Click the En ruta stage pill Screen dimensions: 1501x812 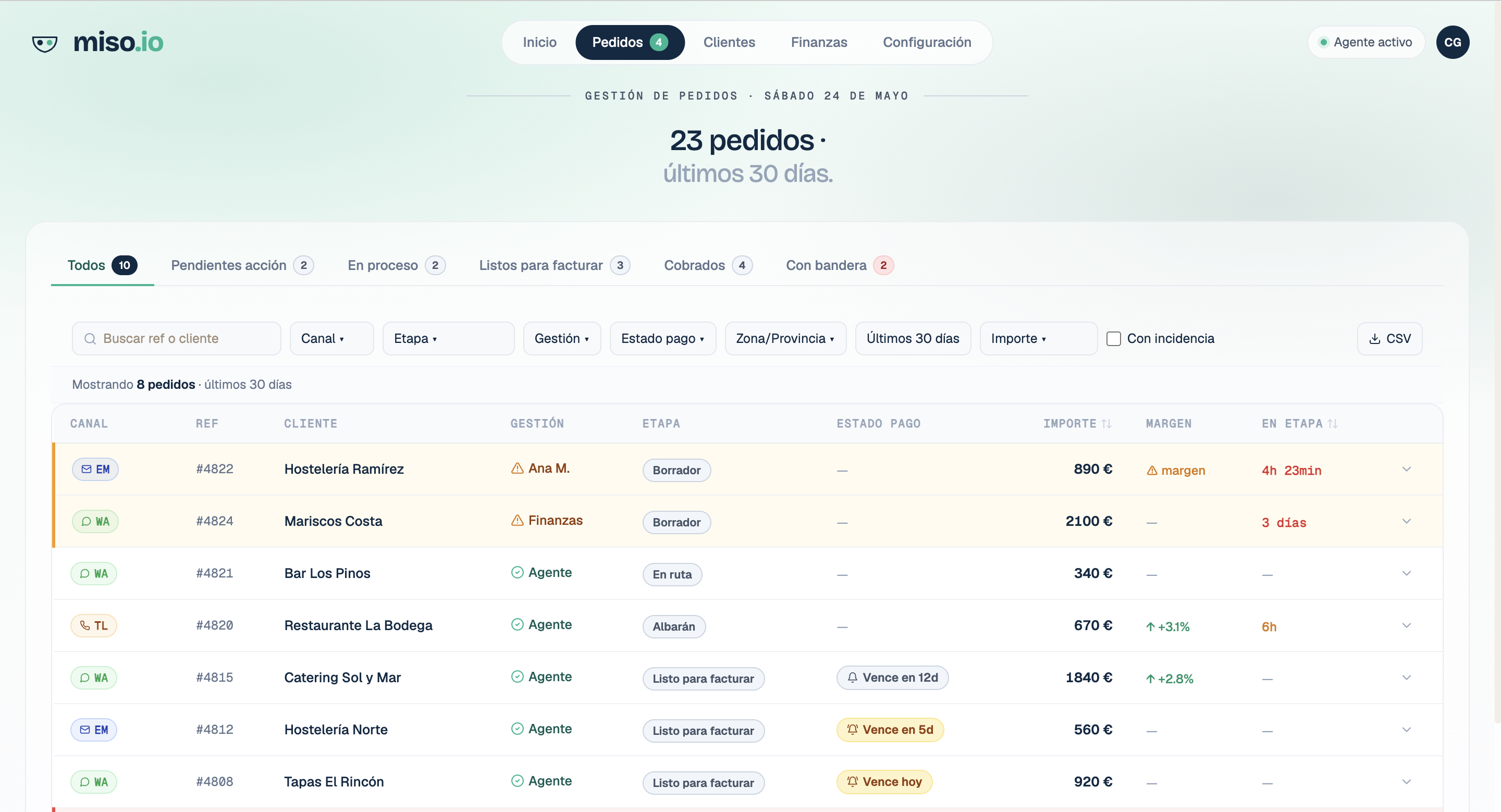[672, 574]
